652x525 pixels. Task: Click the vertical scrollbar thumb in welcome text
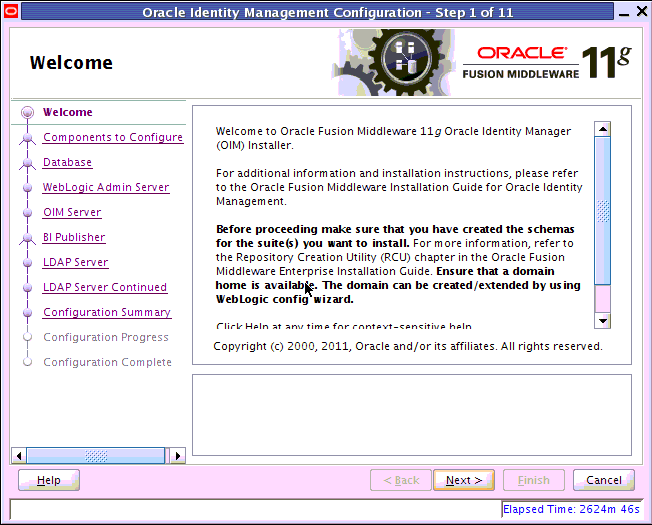(x=603, y=211)
